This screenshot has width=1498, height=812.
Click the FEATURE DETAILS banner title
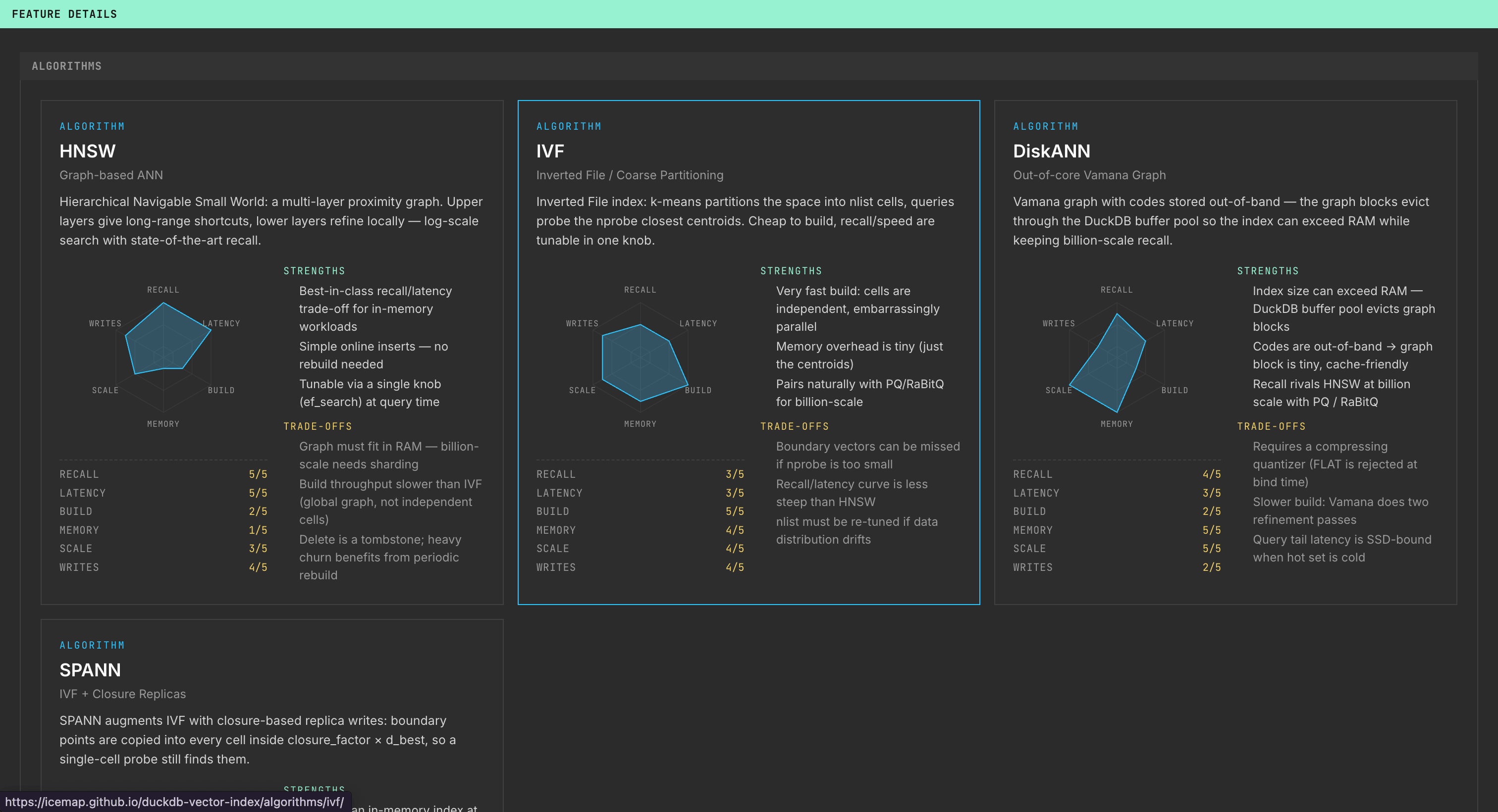pos(64,14)
